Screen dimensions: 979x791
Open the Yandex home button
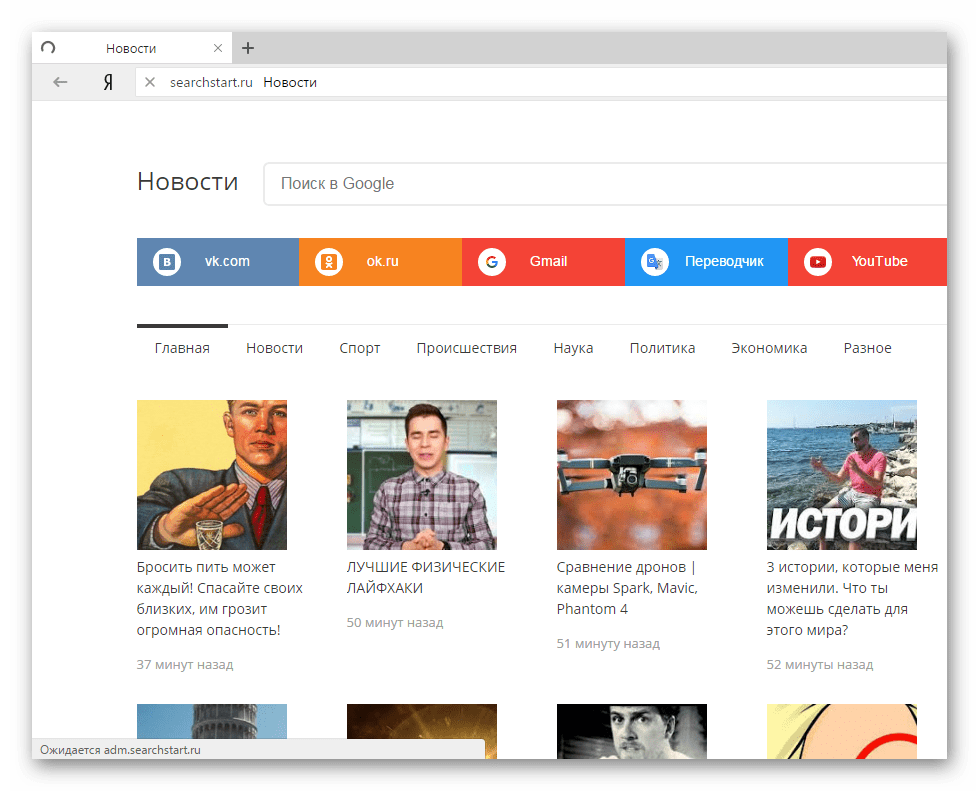pyautogui.click(x=108, y=82)
